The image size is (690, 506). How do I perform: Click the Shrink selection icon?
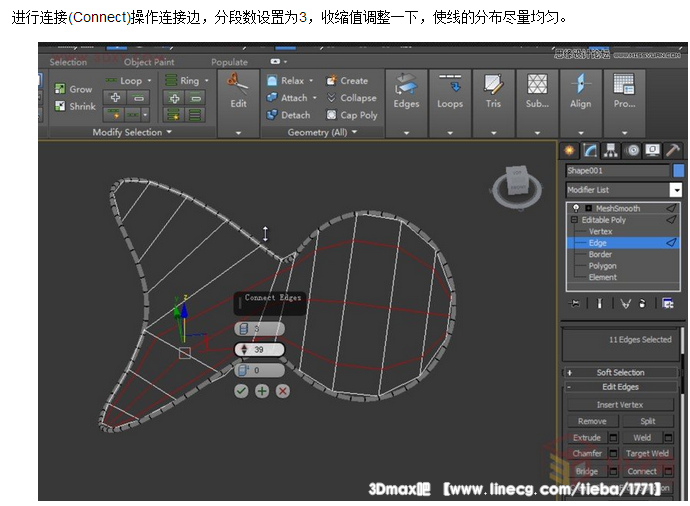[60, 106]
